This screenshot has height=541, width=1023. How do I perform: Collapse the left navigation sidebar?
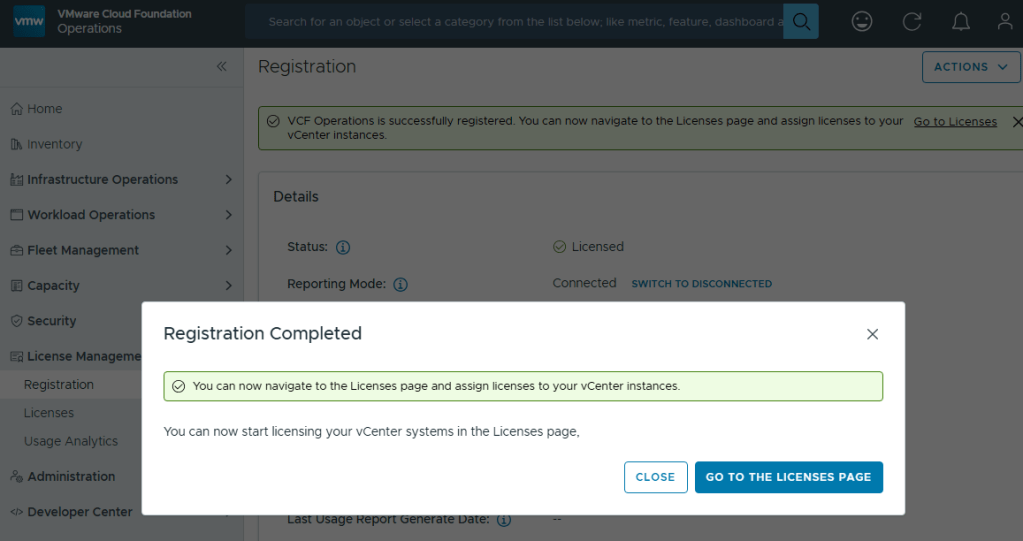pos(221,66)
